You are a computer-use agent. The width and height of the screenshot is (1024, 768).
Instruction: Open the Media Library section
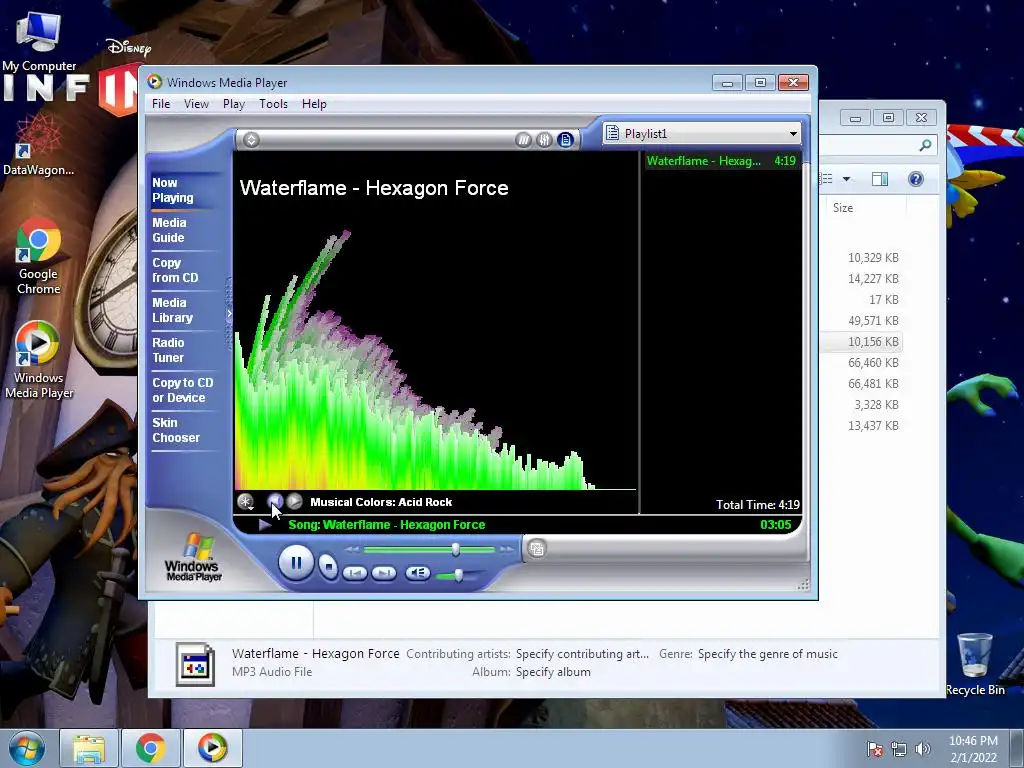[x=185, y=310]
